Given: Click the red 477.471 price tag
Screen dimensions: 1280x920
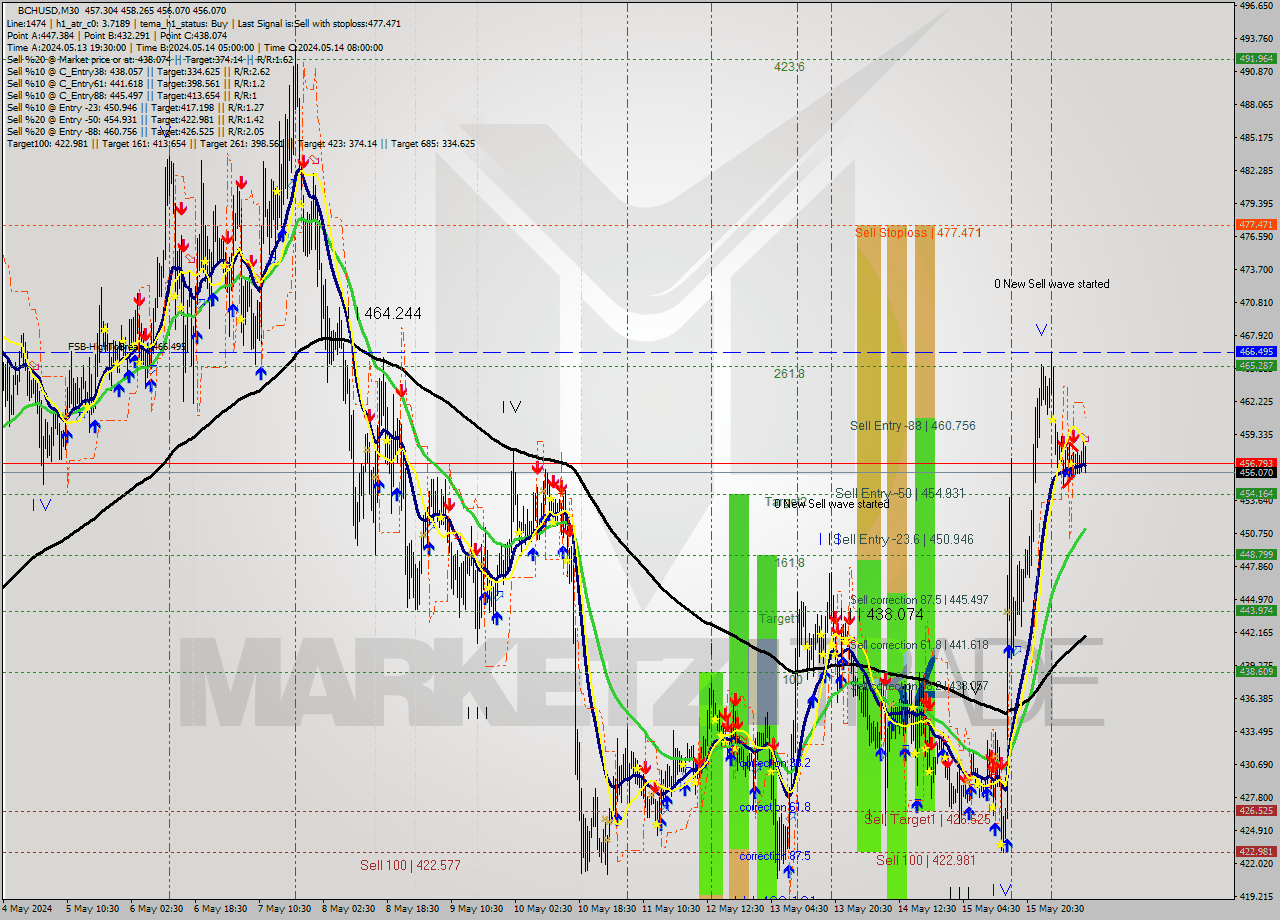Looking at the screenshot, I should 1256,225.
